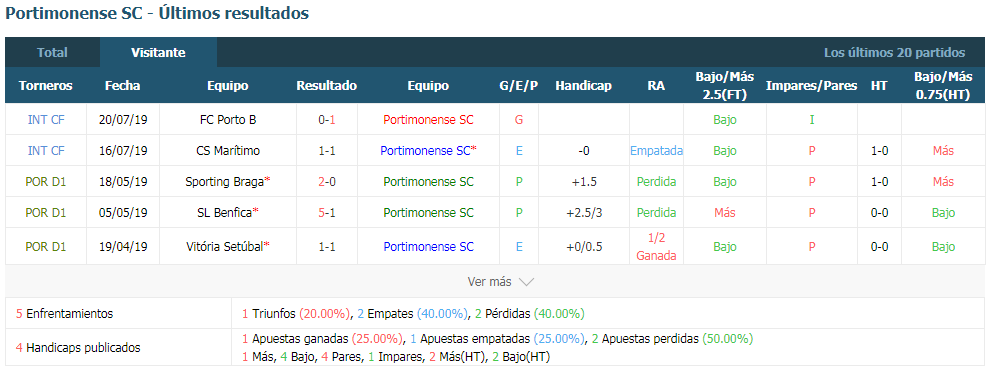Open the SL Benfica team link
Image resolution: width=996 pixels, height=370 pixels.
(x=224, y=213)
